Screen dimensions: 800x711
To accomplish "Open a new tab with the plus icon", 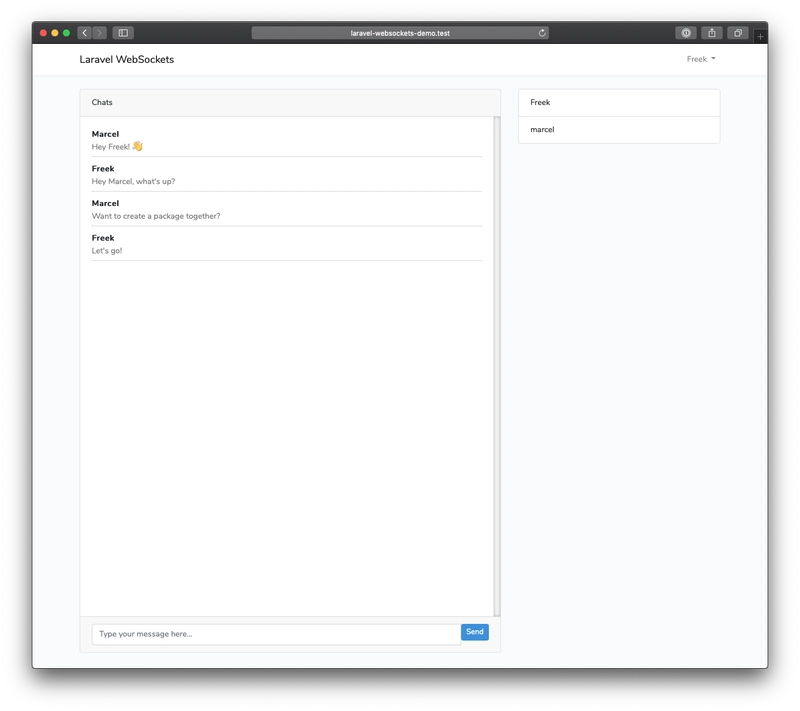I will 760,36.
